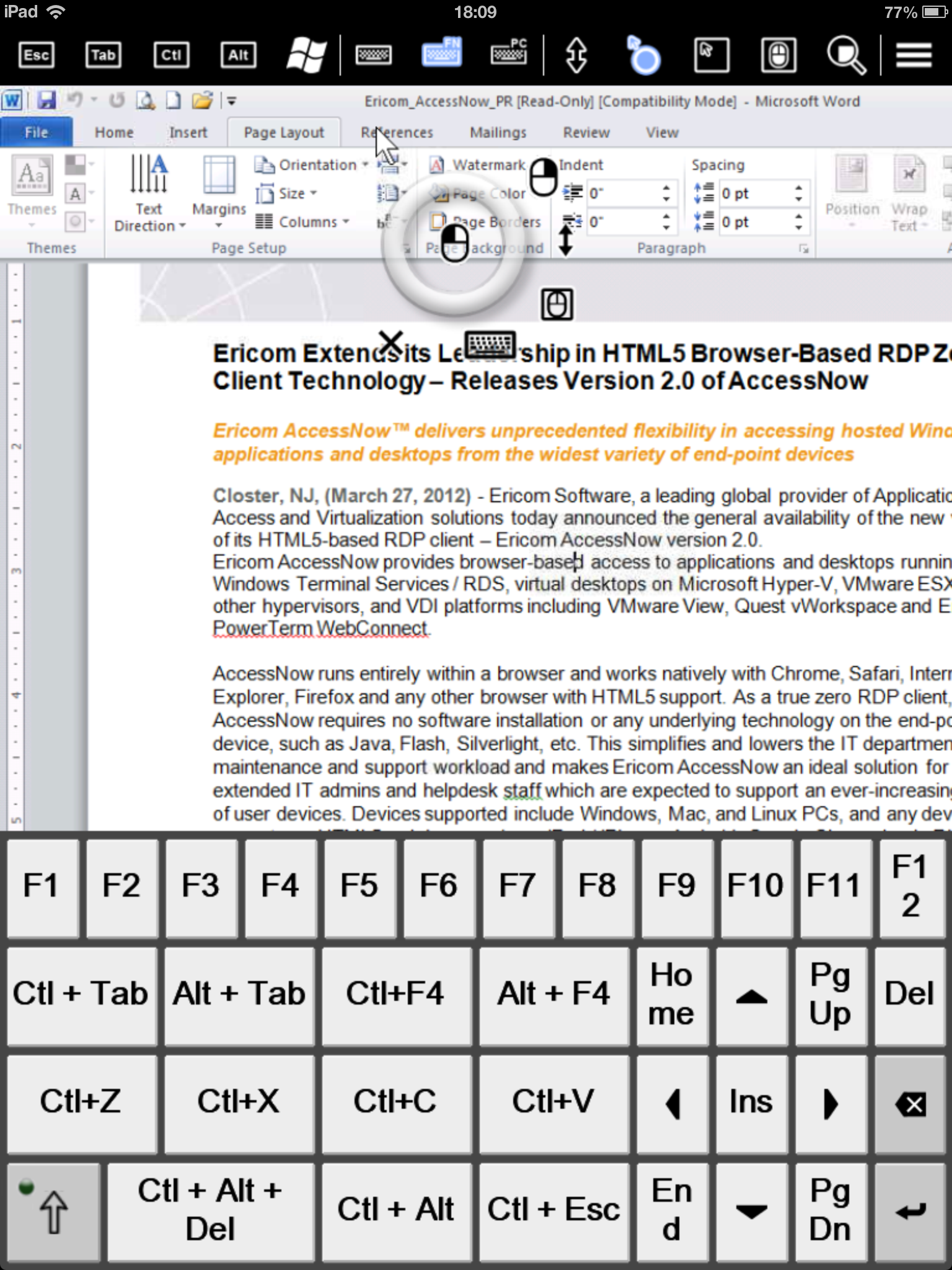Tap the small keyboard icon below pointer ring

pyautogui.click(x=490, y=345)
